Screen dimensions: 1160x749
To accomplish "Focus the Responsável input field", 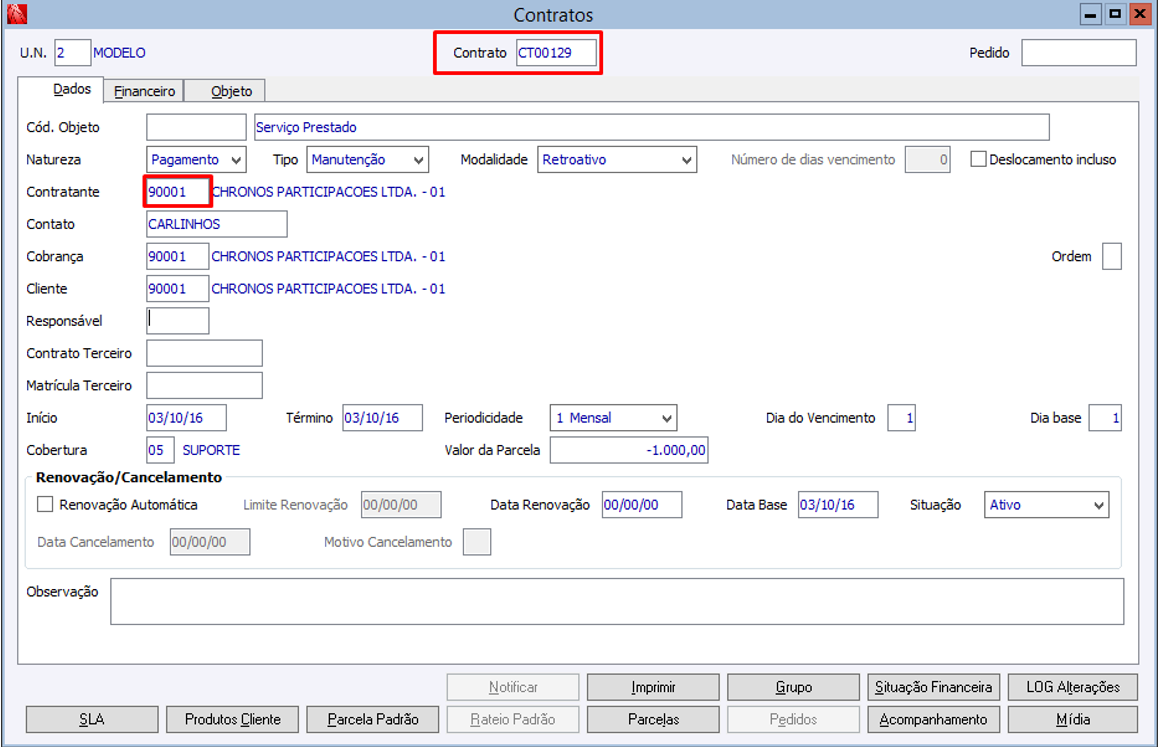I will point(178,320).
